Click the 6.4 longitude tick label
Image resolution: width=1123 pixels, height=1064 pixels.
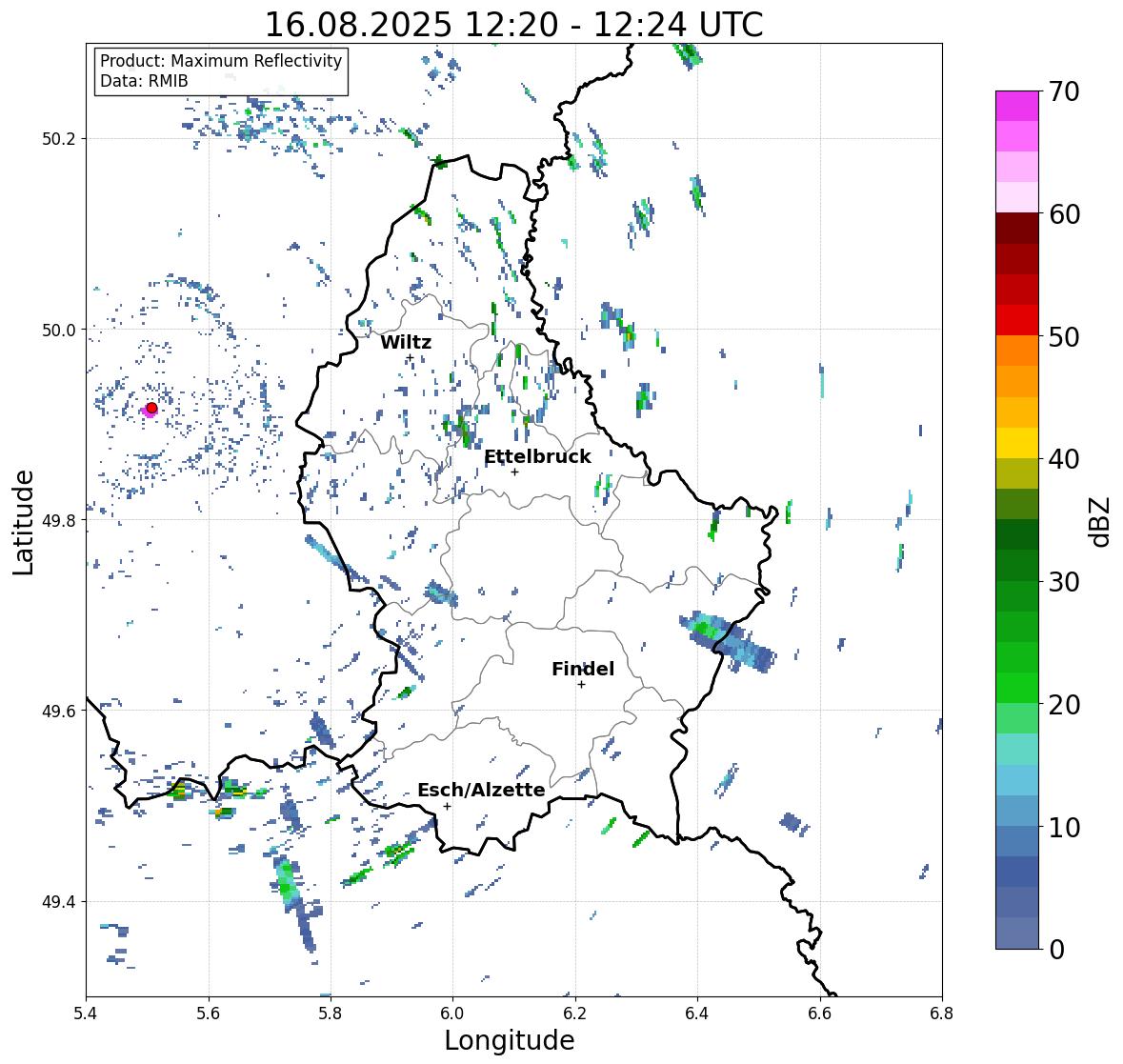[697, 1014]
